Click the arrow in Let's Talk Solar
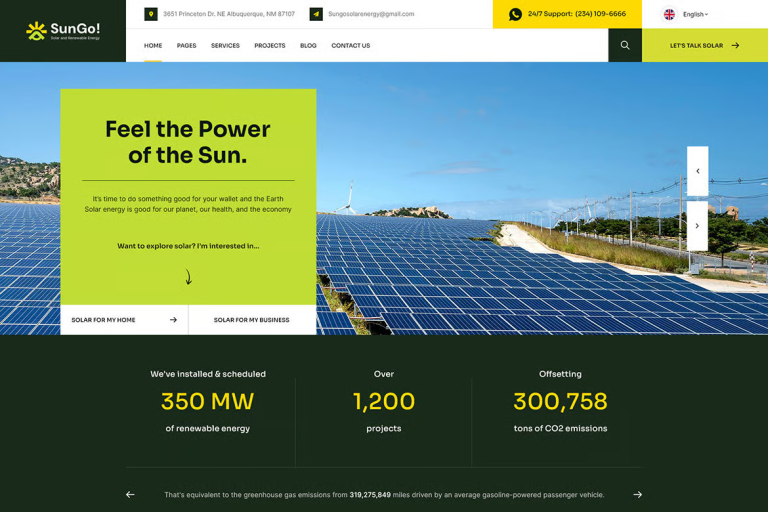 click(735, 46)
